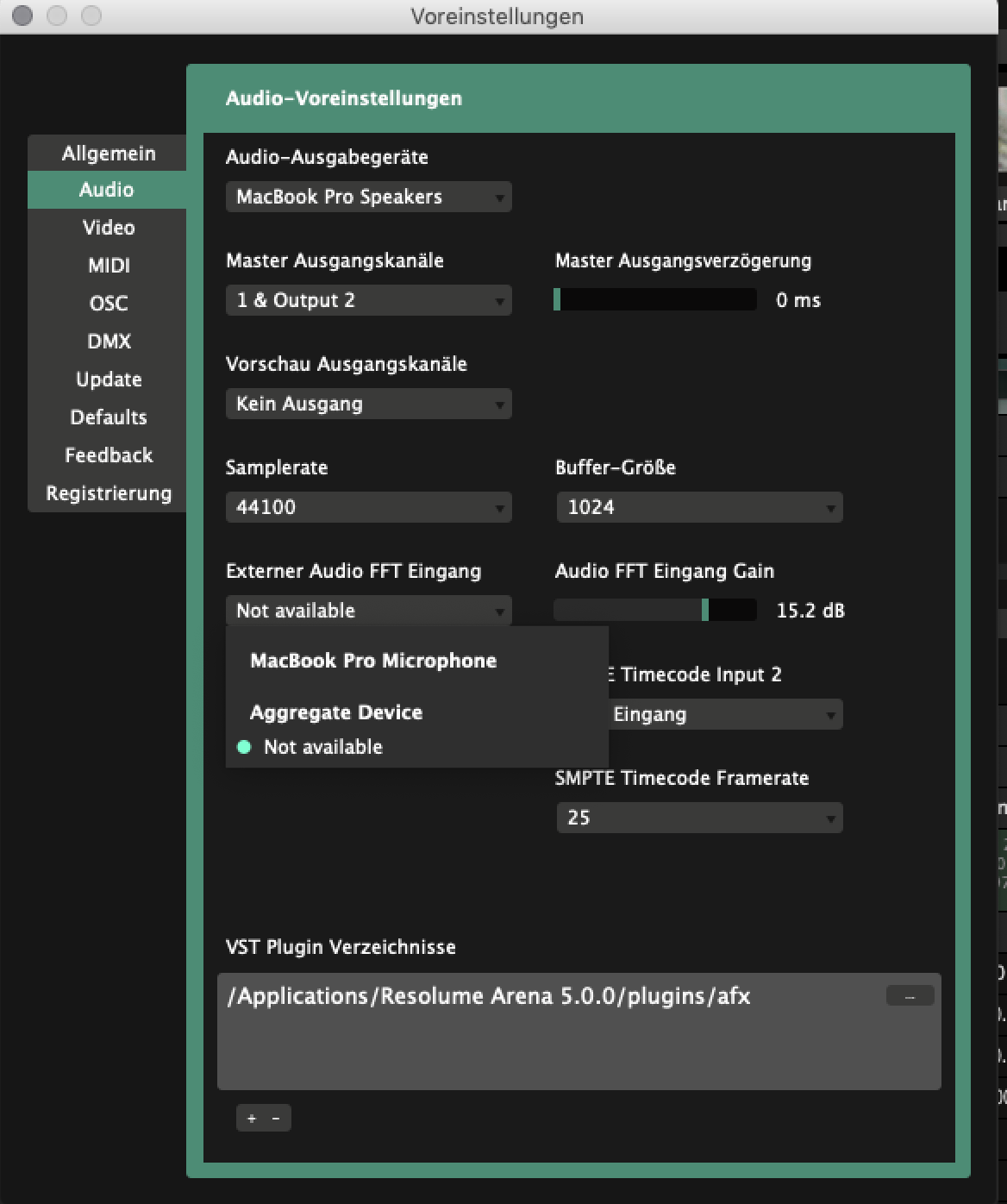Image resolution: width=1007 pixels, height=1204 pixels.
Task: Choose MacBook Pro Microphone from list
Action: 373,661
